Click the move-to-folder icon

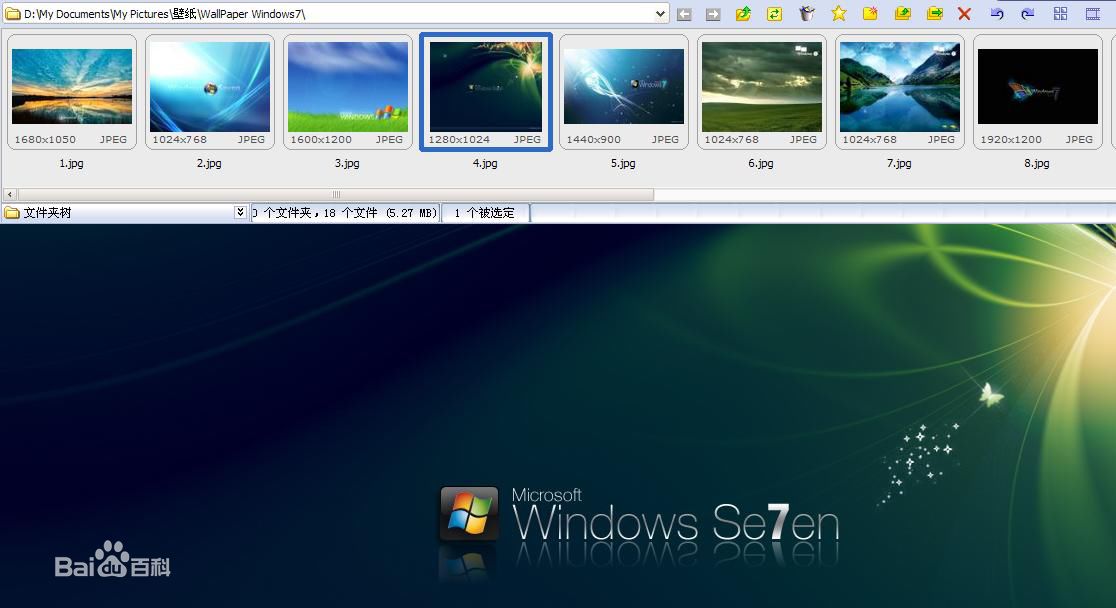coord(935,14)
